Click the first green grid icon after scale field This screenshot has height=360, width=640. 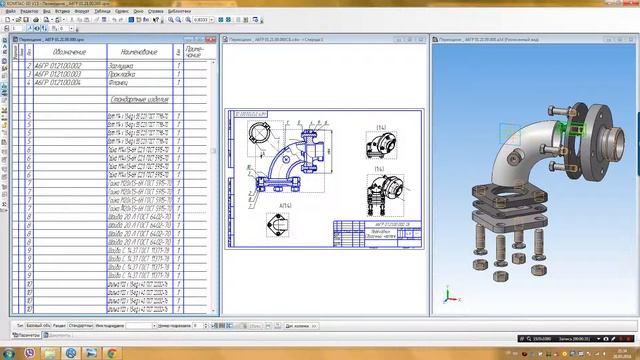pos(221,20)
